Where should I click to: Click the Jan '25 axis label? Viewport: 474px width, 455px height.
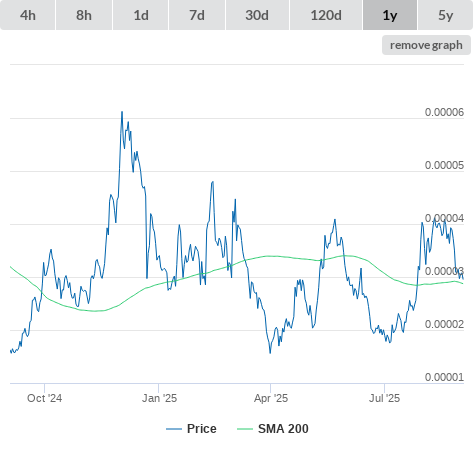[x=159, y=398]
